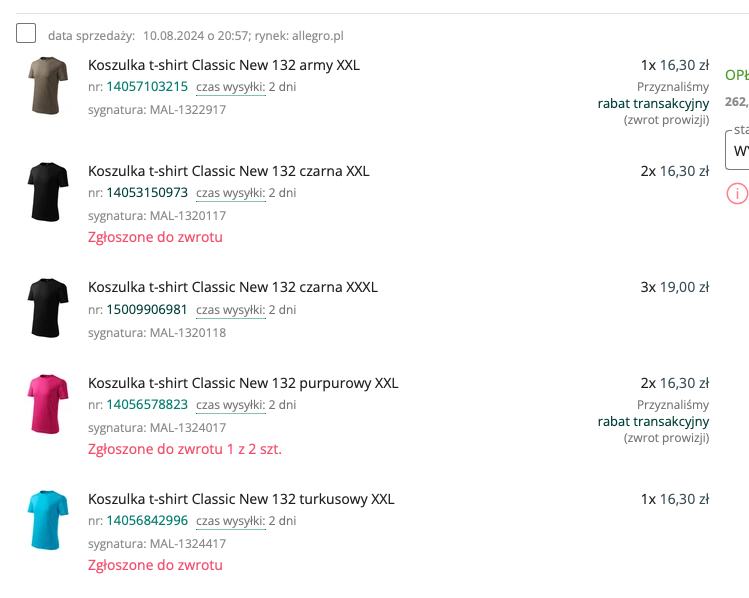Click the title 'Koszulka t-shirt Classic New 132 czarna XXL'
Image resolution: width=749 pixels, height=598 pixels.
click(228, 171)
